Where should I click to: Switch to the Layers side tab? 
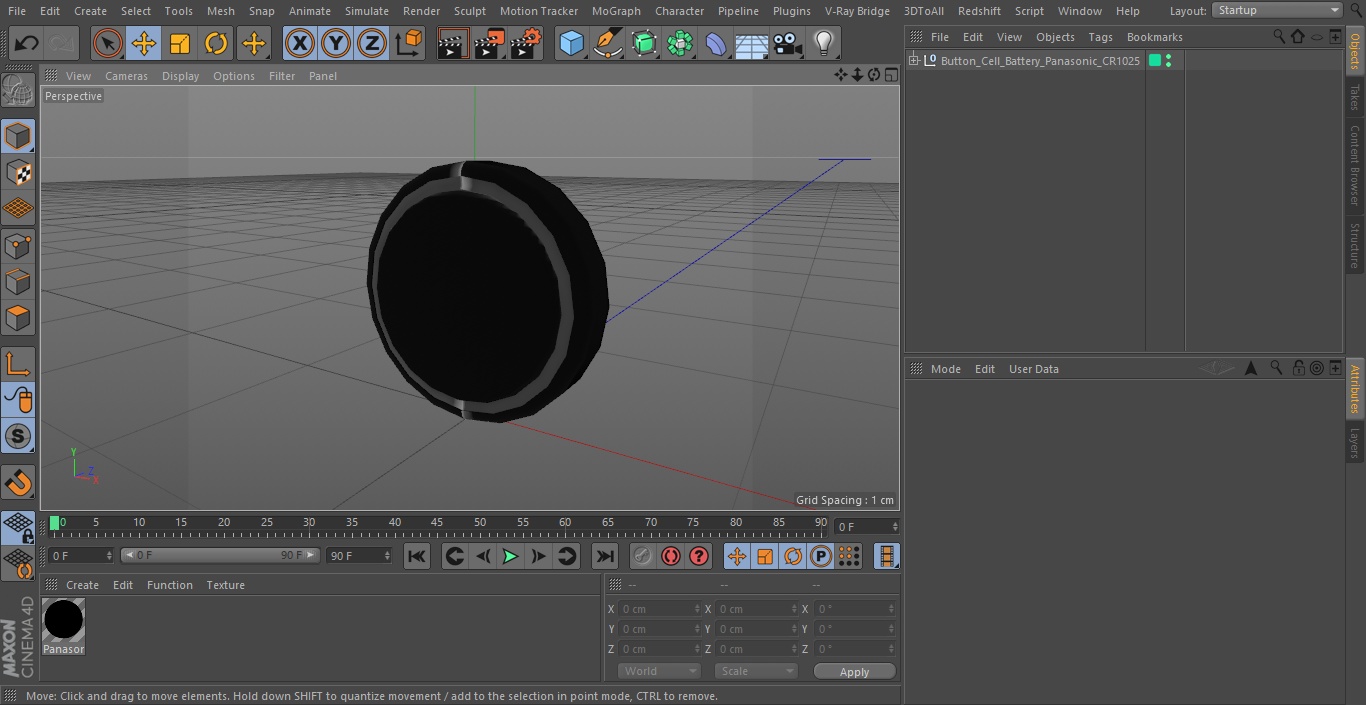pos(1355,442)
